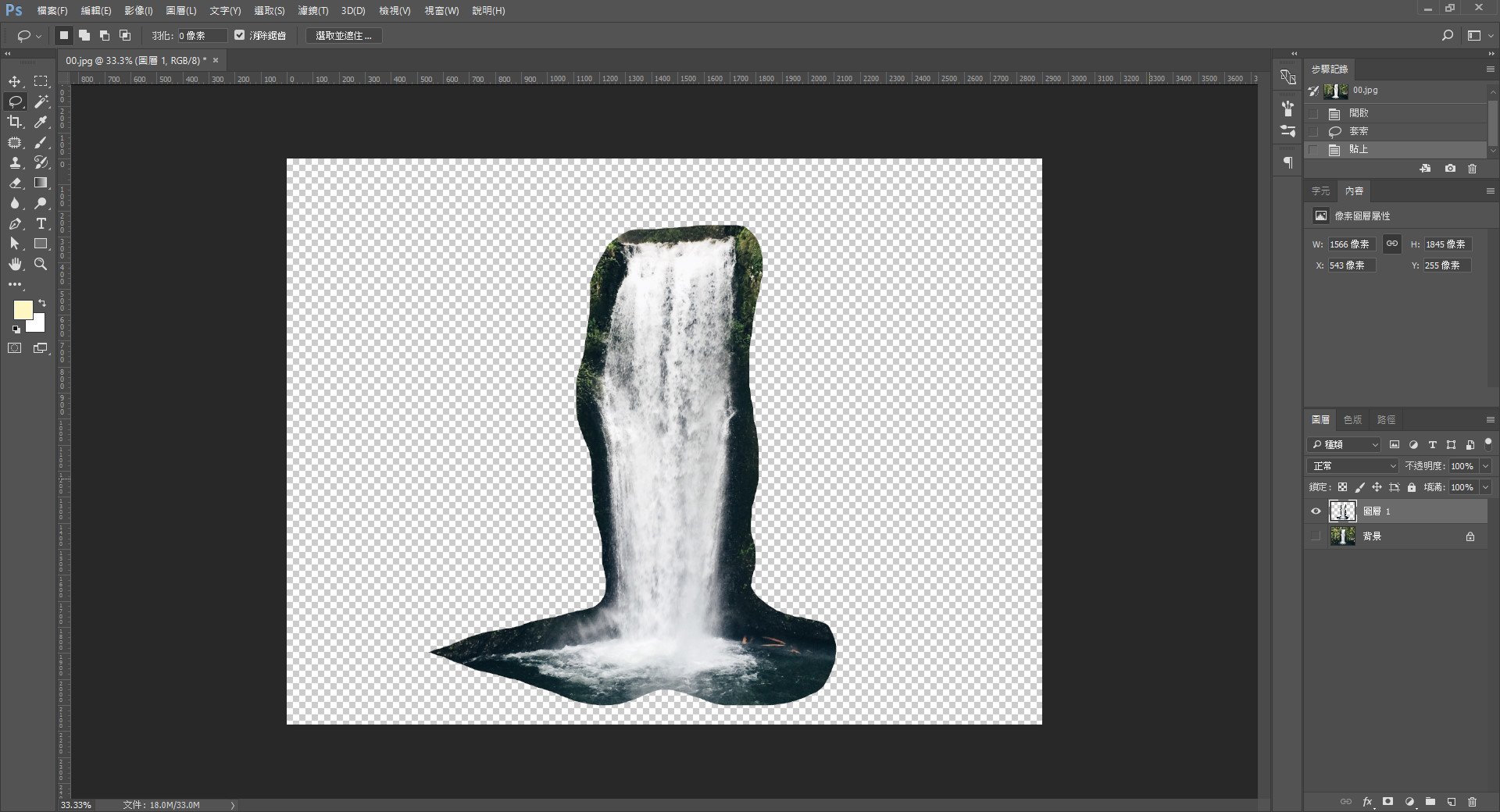
Task: Select the Magic Wand tool
Action: point(41,101)
